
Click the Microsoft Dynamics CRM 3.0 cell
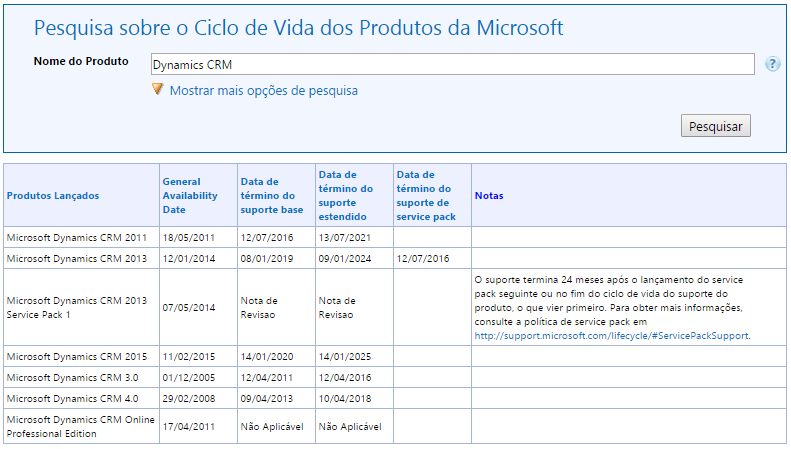coord(73,378)
